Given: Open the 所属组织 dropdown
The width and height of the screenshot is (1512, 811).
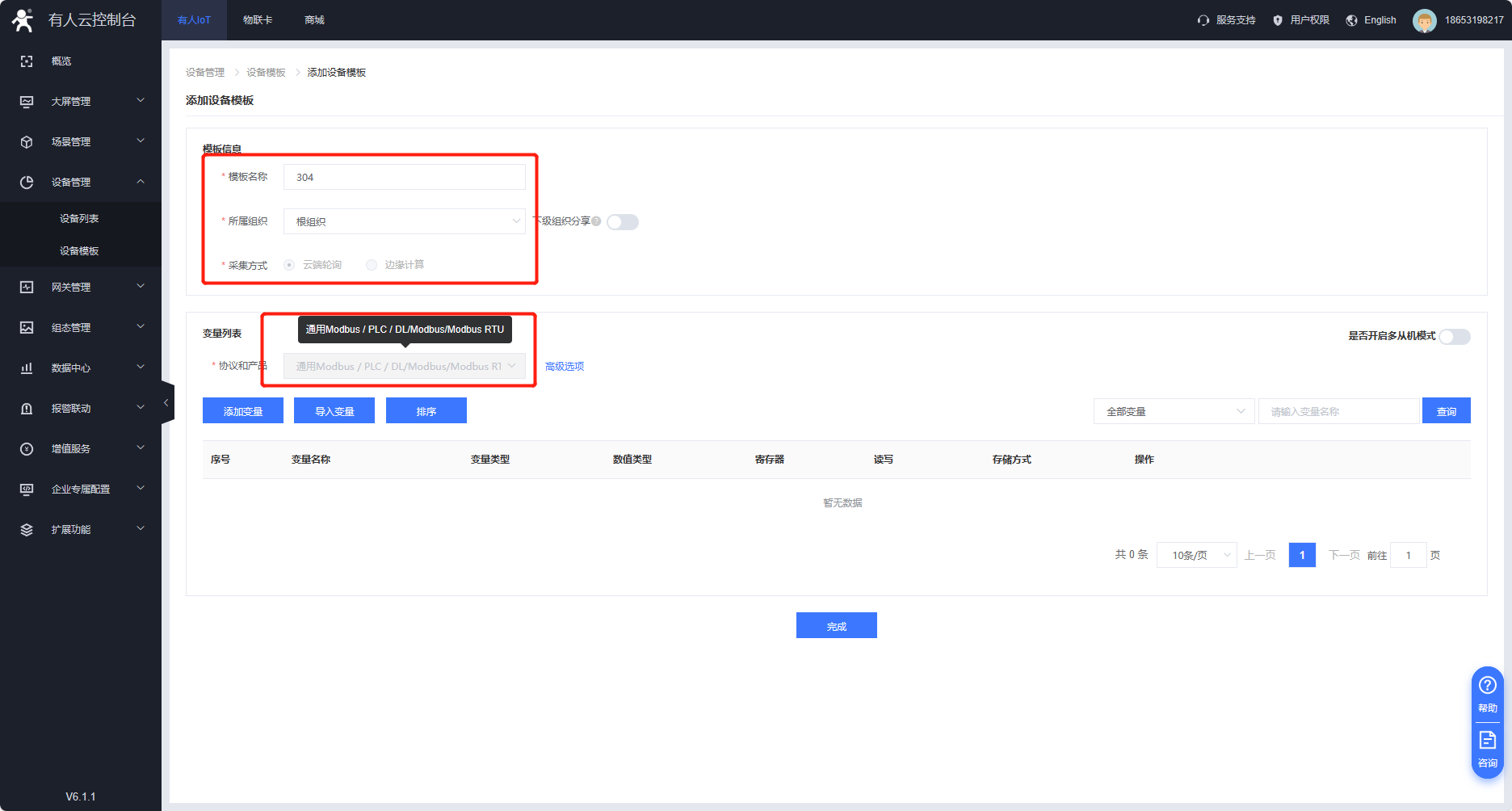Looking at the screenshot, I should 404,221.
